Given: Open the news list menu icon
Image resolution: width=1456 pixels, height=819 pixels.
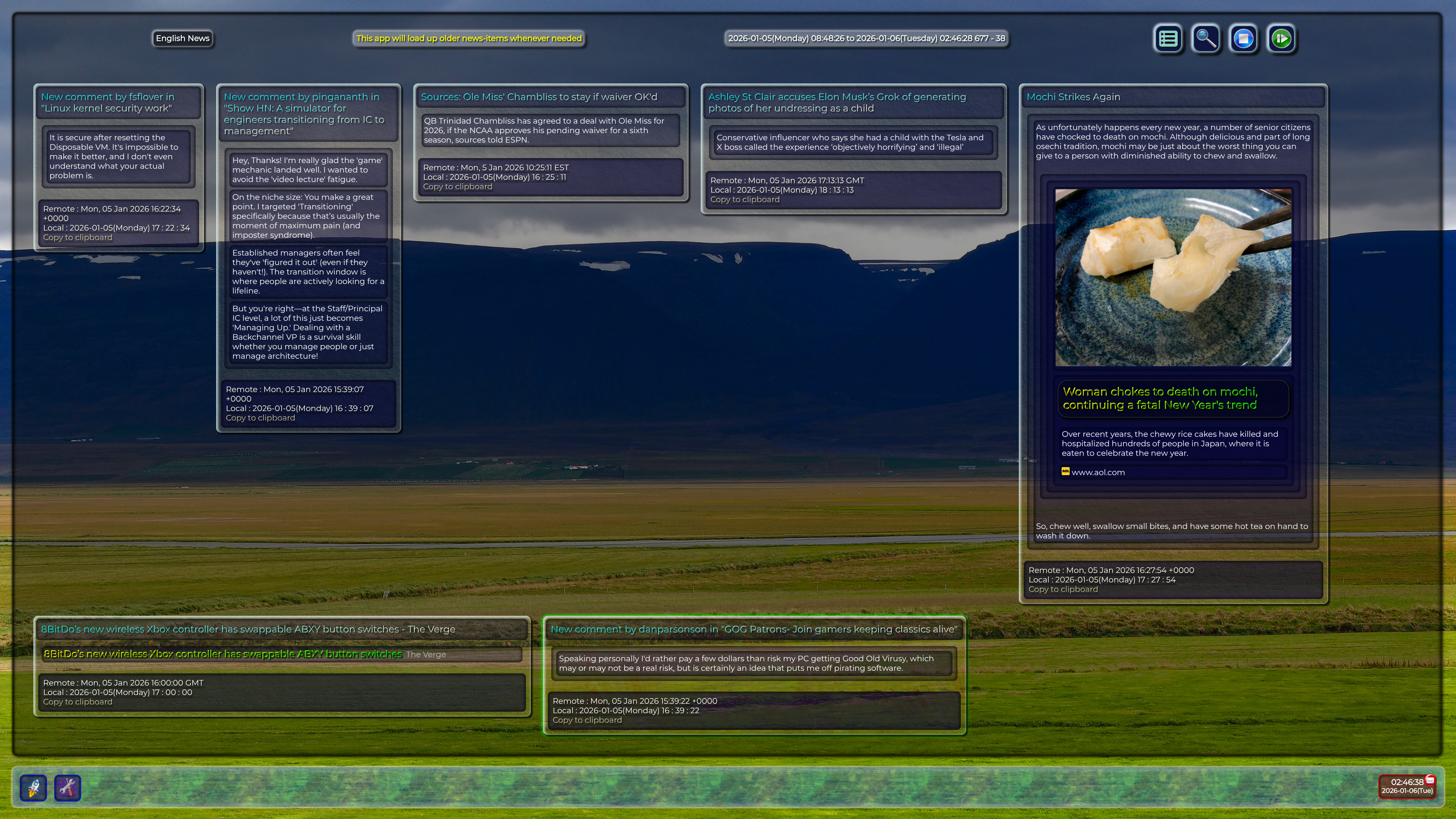Looking at the screenshot, I should 1168,38.
